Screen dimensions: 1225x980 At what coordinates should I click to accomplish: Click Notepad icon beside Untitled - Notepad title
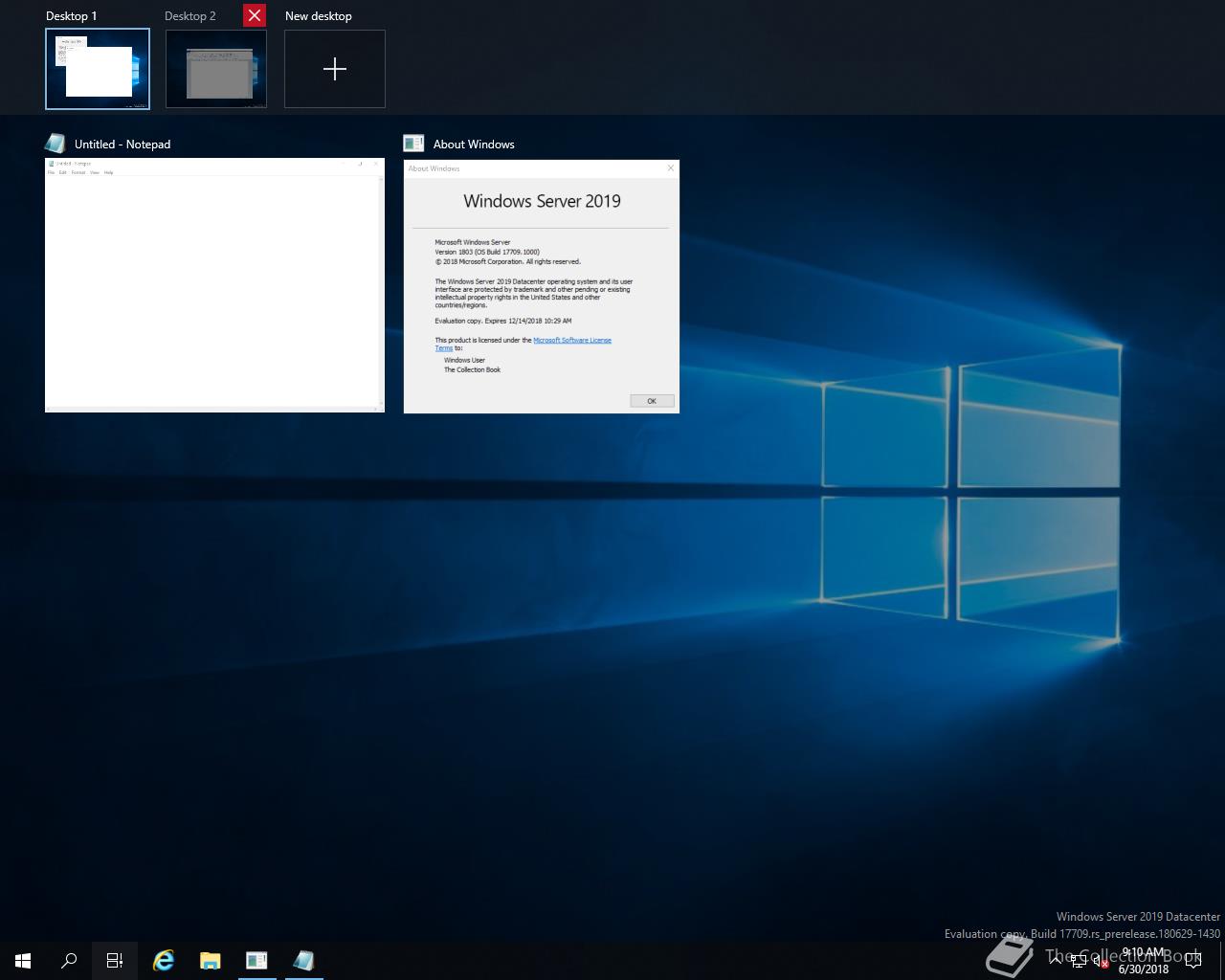click(x=56, y=144)
